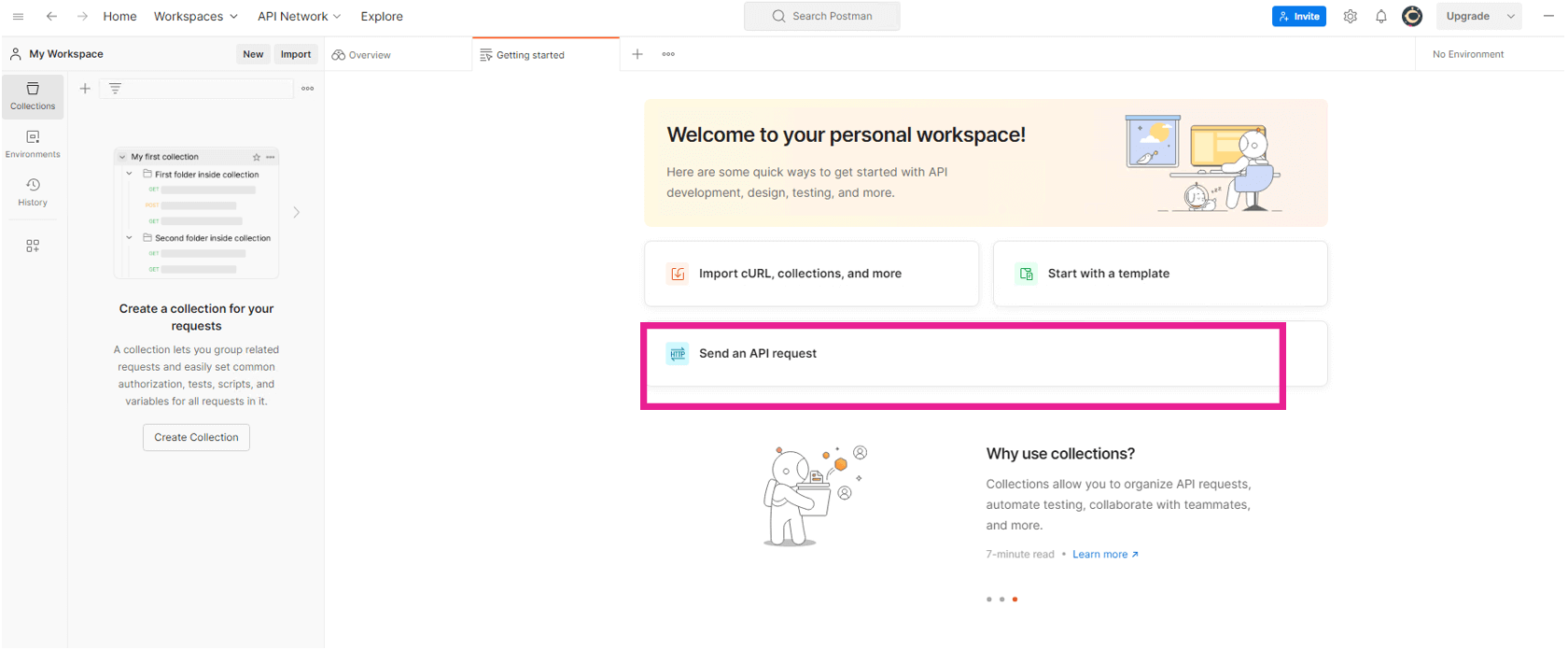Switch to the Getting started tab
This screenshot has height=649, width=1568.
click(x=546, y=55)
